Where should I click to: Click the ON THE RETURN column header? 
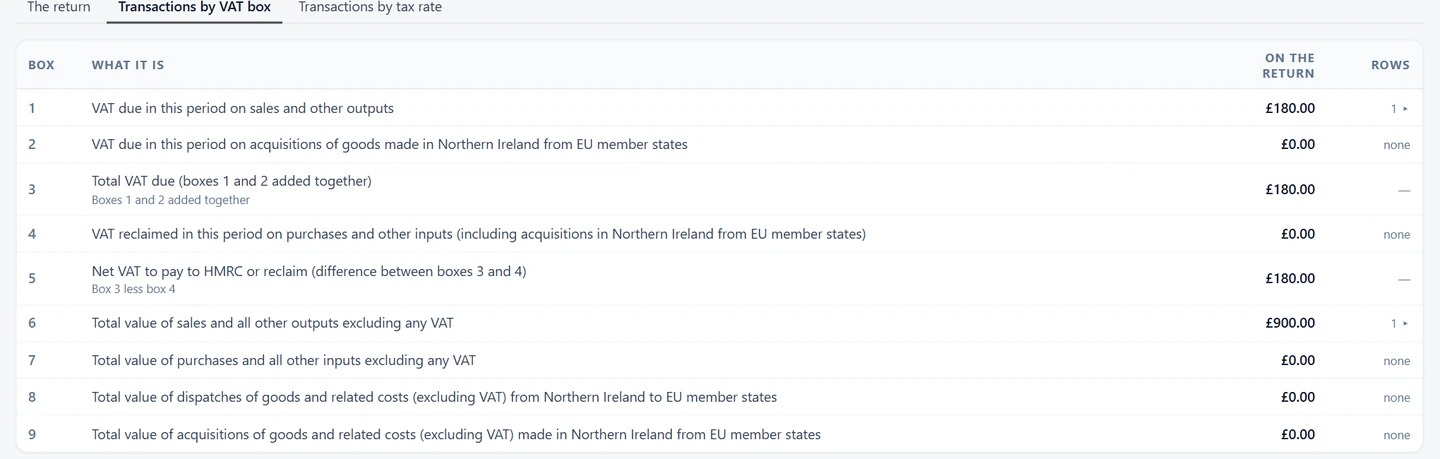pos(1289,65)
